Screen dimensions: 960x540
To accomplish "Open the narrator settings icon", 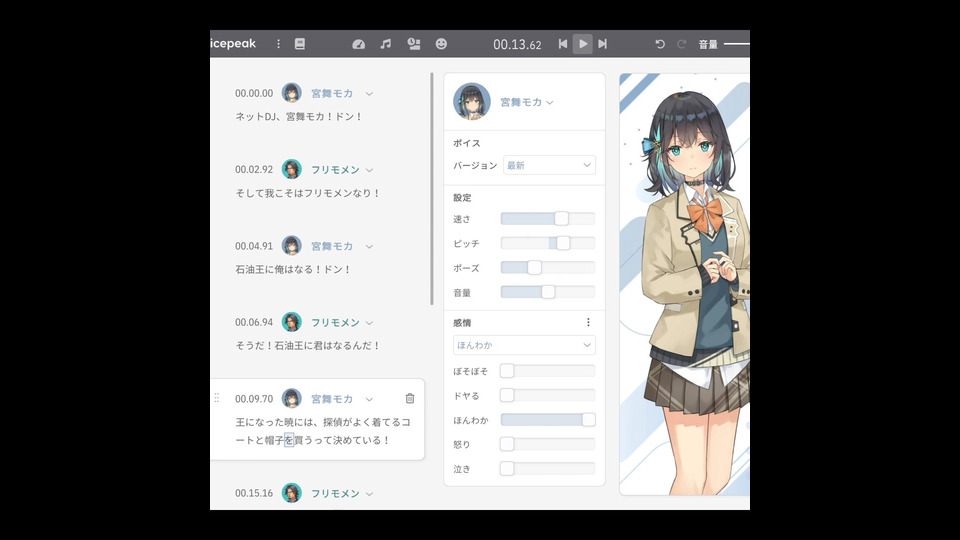I will pos(414,44).
